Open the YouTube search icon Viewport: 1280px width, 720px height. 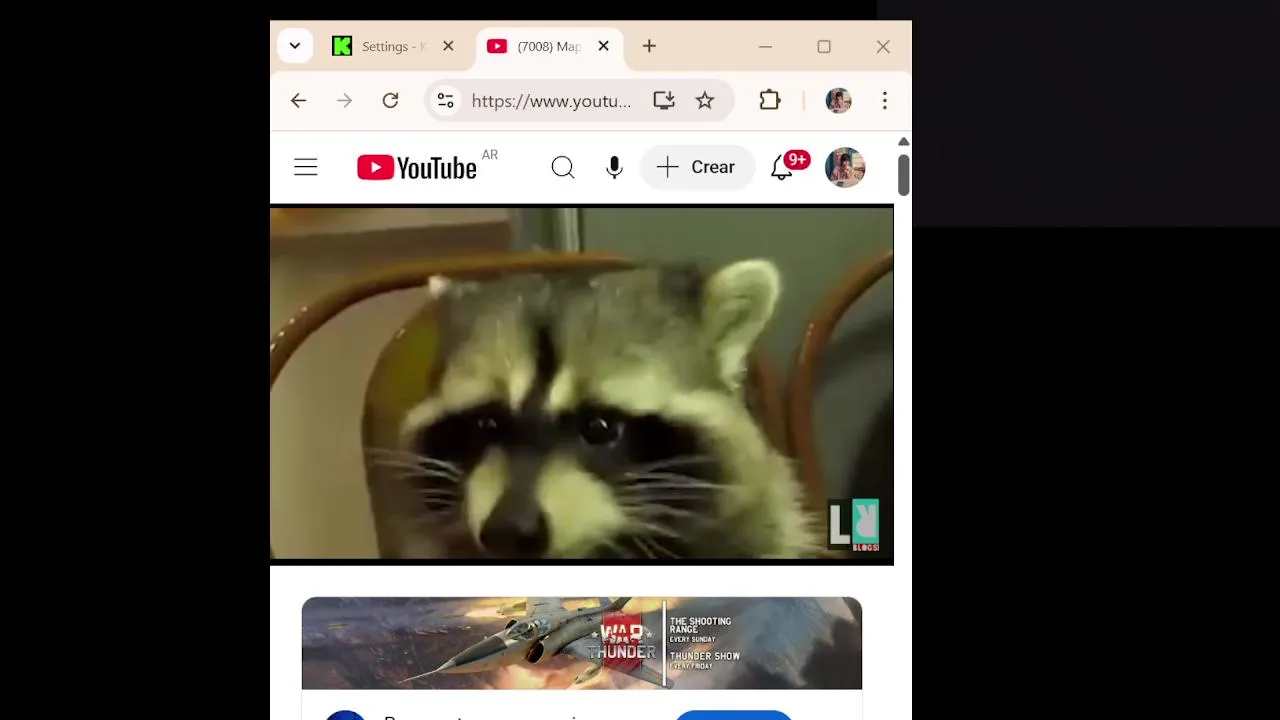pyautogui.click(x=563, y=167)
